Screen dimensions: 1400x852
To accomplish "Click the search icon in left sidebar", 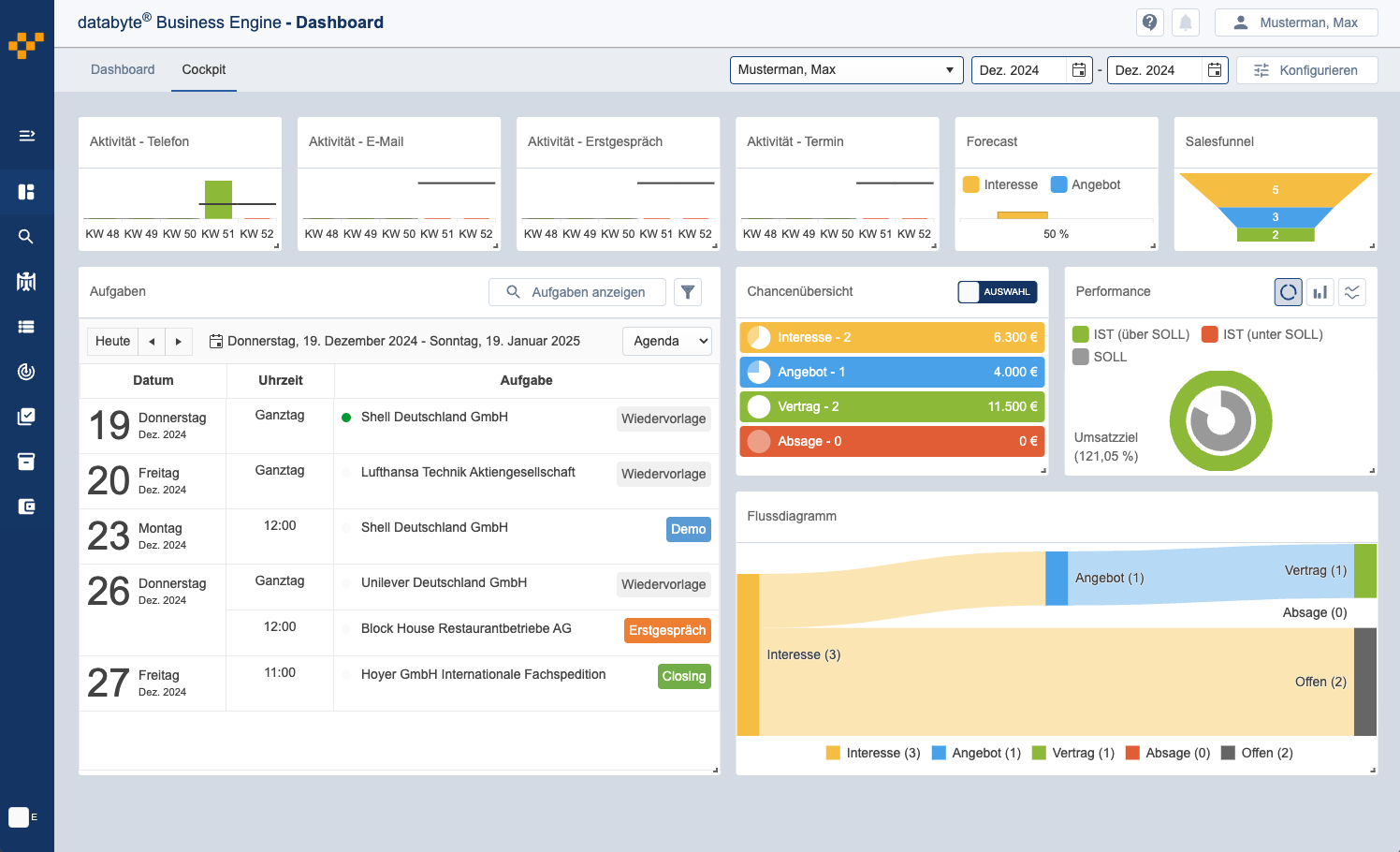I will (26, 237).
